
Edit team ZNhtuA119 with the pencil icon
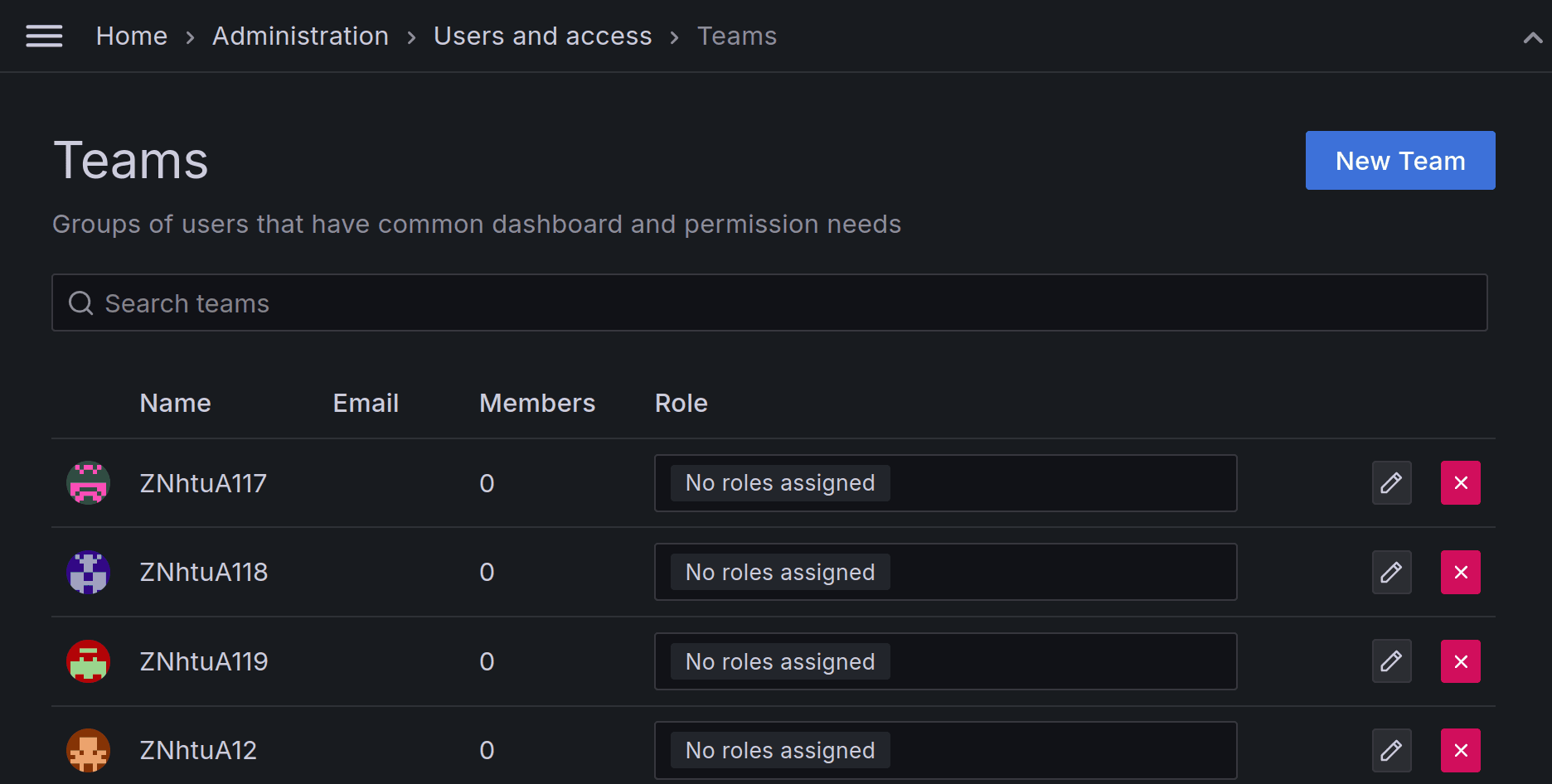1391,661
